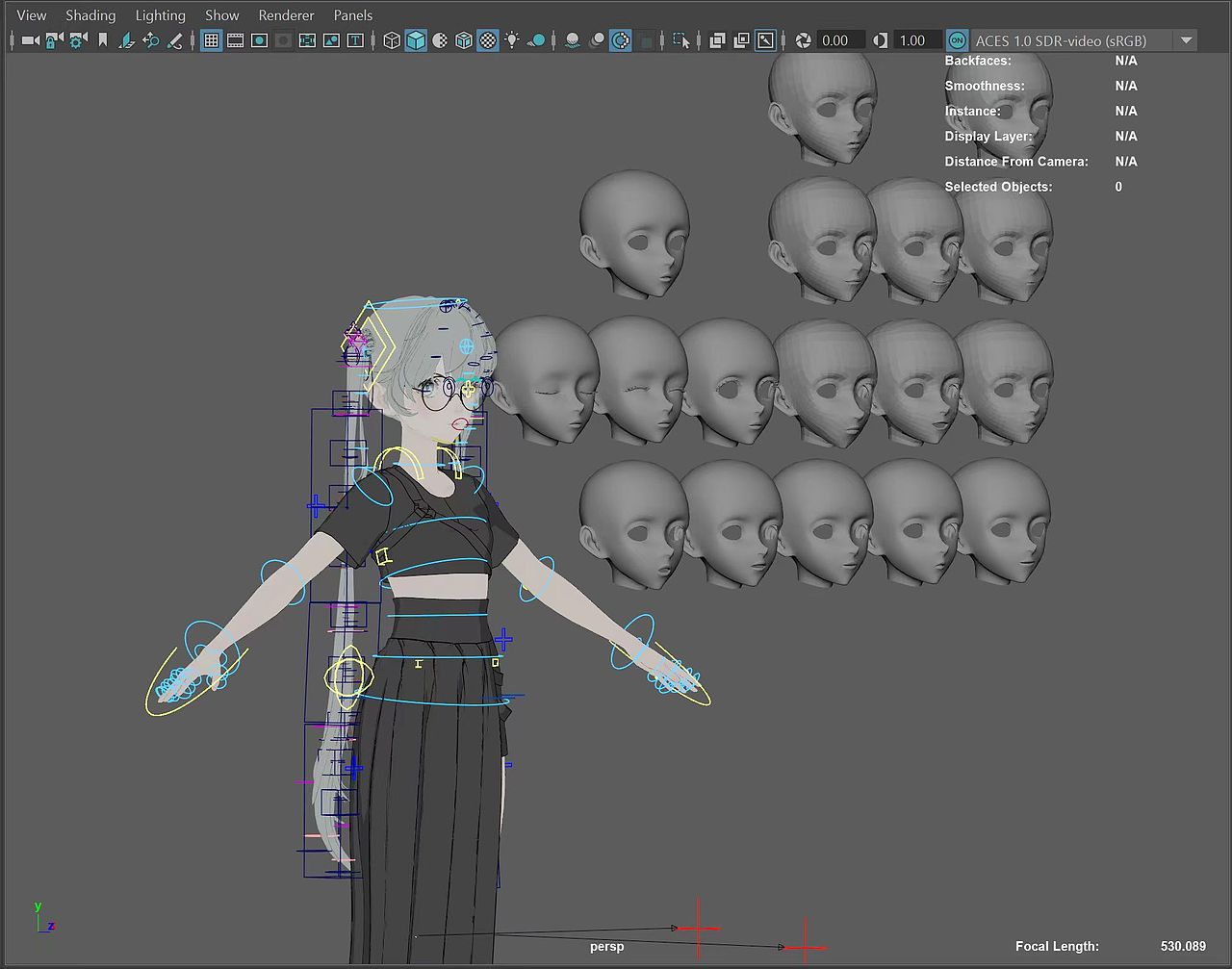Open the Renderer menu
The image size is (1232, 969).
click(287, 15)
